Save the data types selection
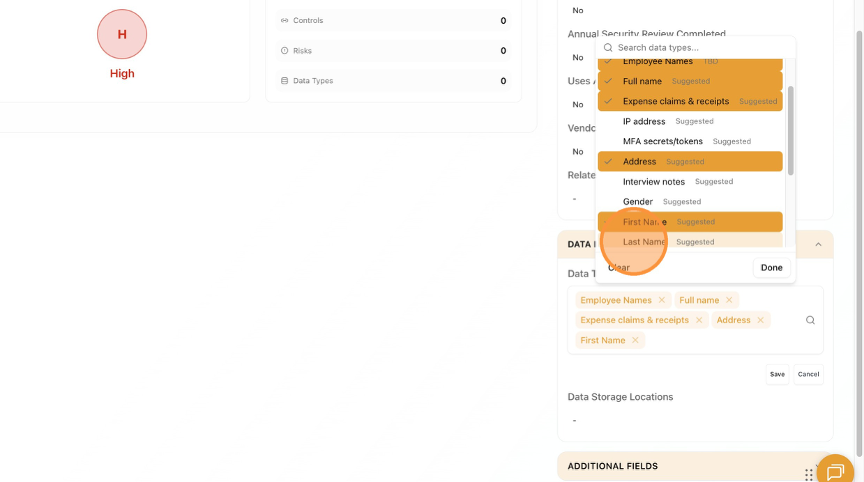The image size is (864, 482). pos(777,374)
